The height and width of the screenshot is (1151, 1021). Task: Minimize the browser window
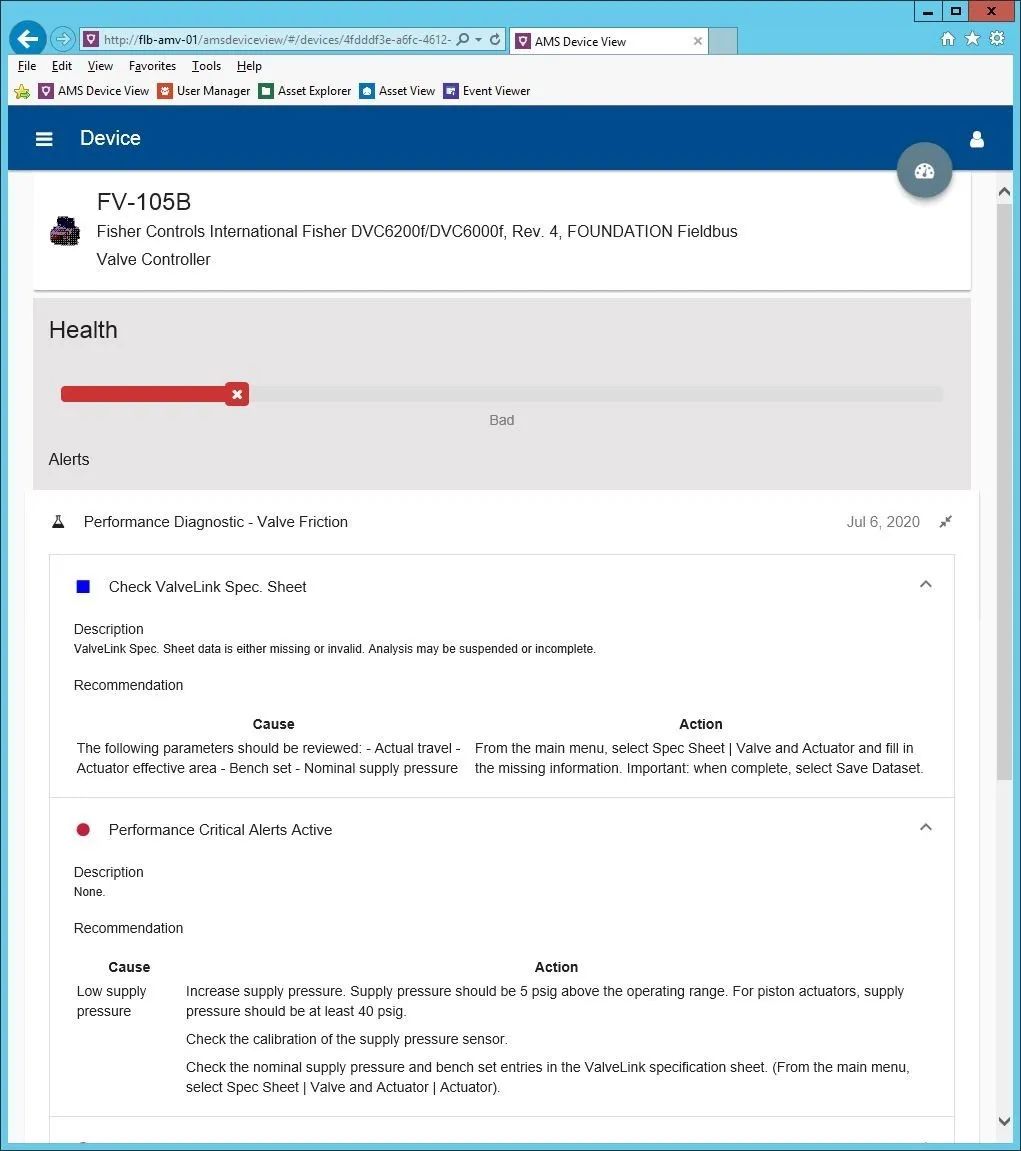(x=928, y=11)
